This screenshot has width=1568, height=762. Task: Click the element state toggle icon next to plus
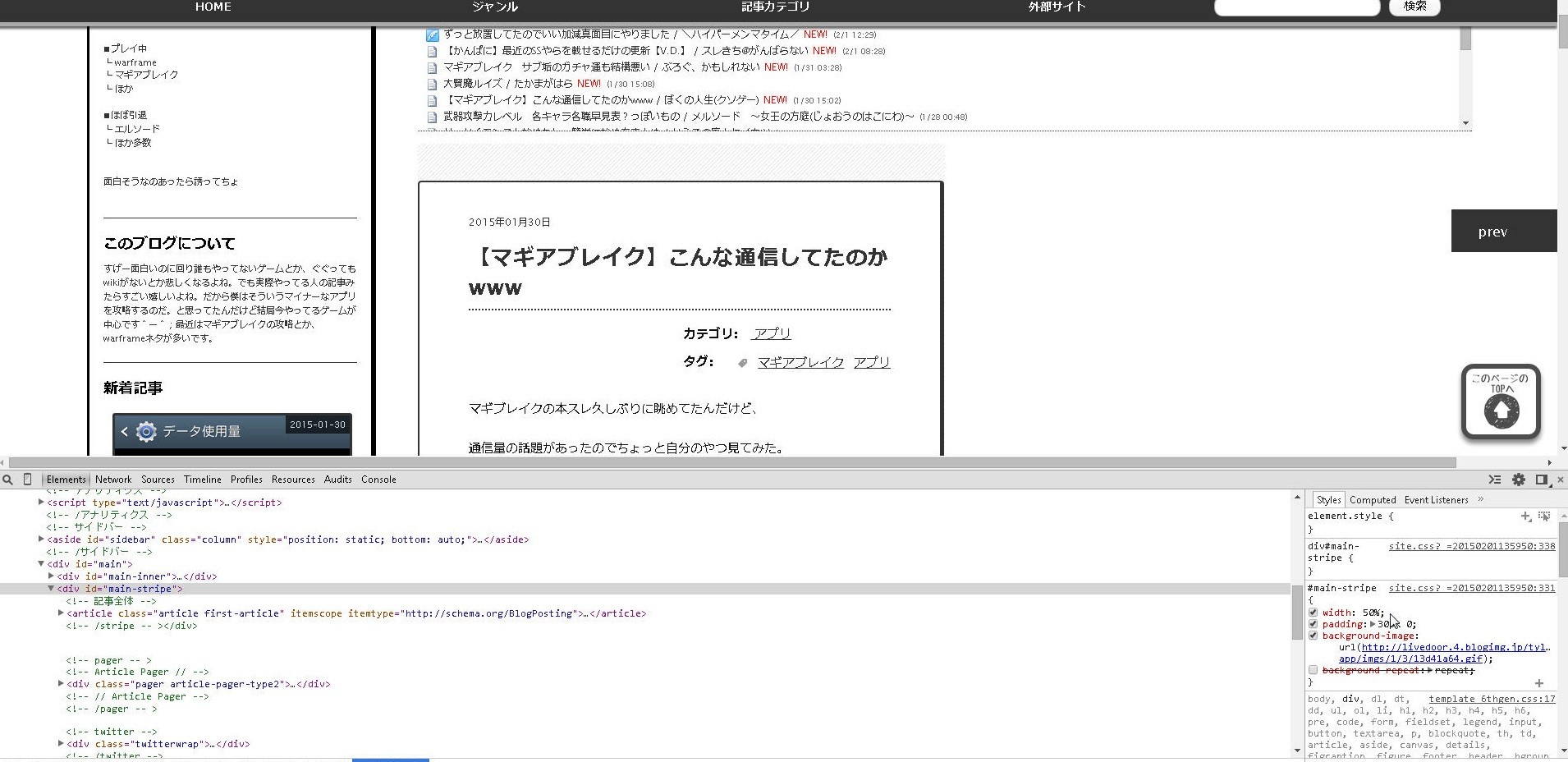pos(1544,516)
